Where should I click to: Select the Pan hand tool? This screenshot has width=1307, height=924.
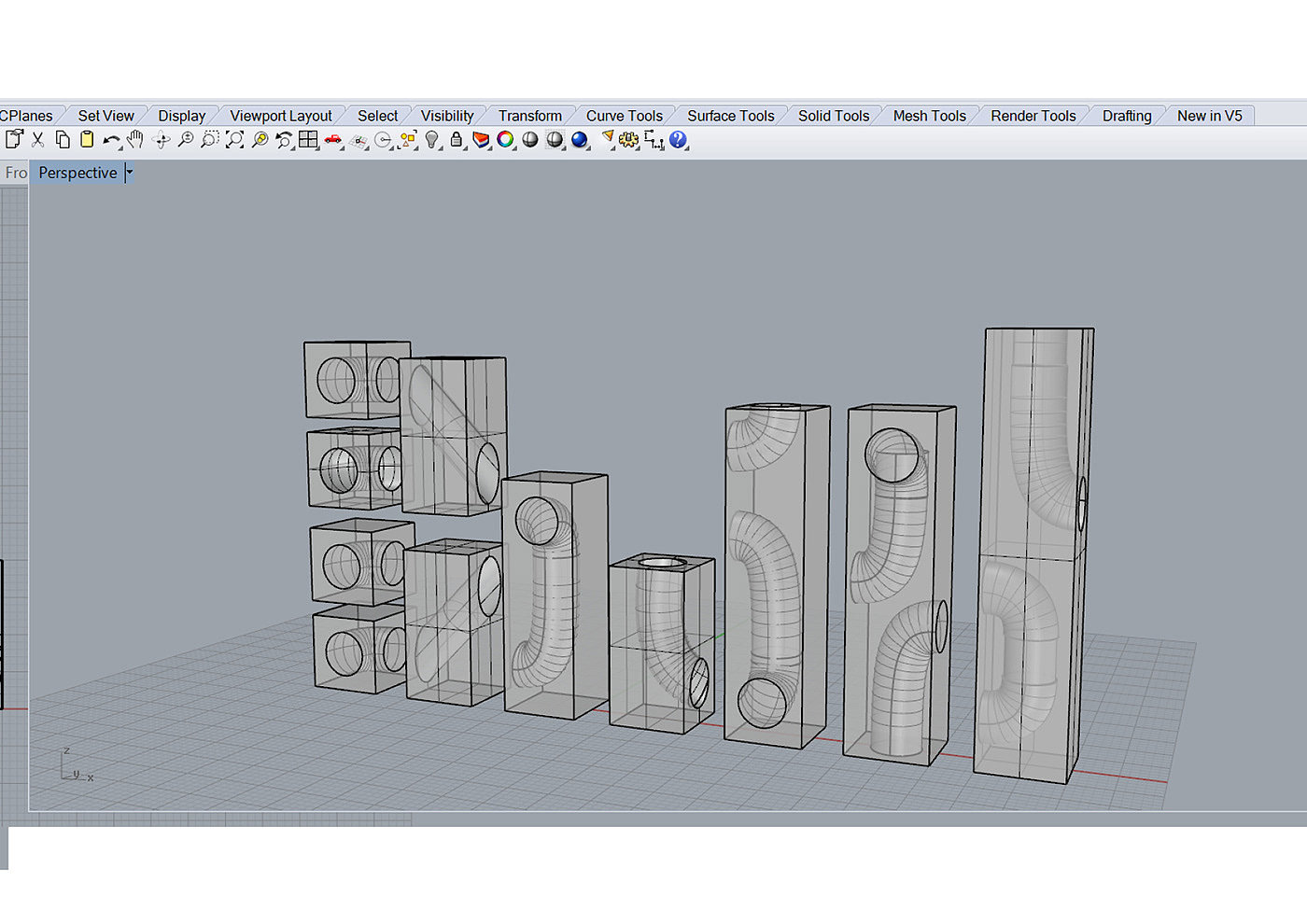pyautogui.click(x=135, y=140)
